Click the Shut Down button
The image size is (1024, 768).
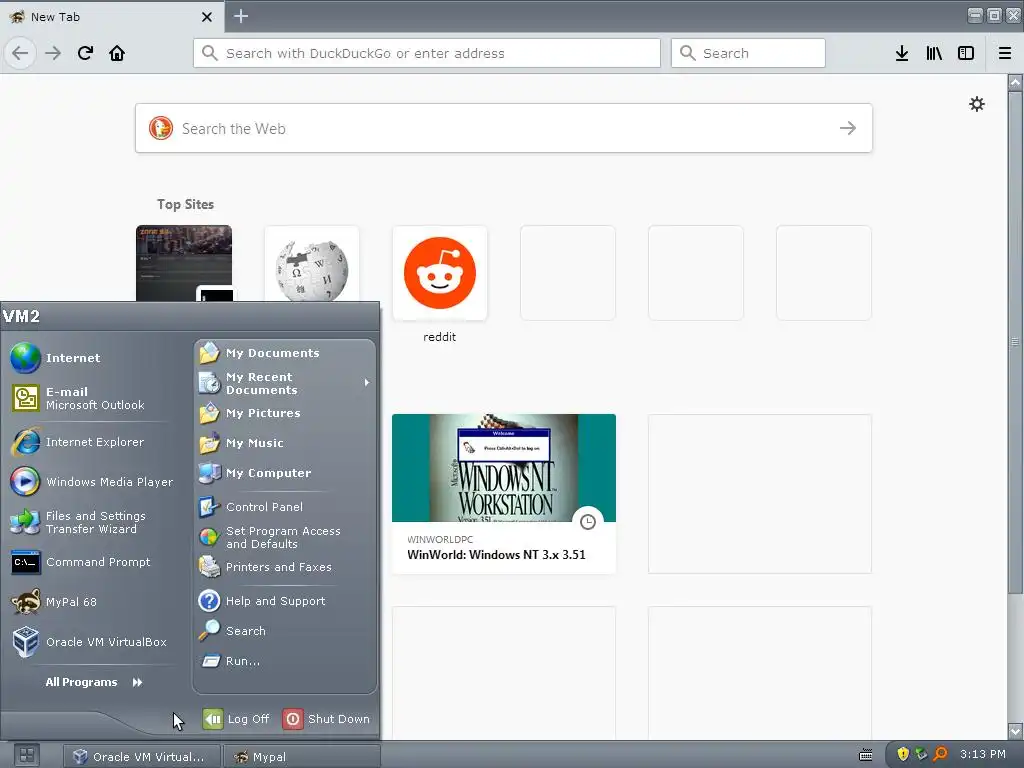(x=327, y=719)
